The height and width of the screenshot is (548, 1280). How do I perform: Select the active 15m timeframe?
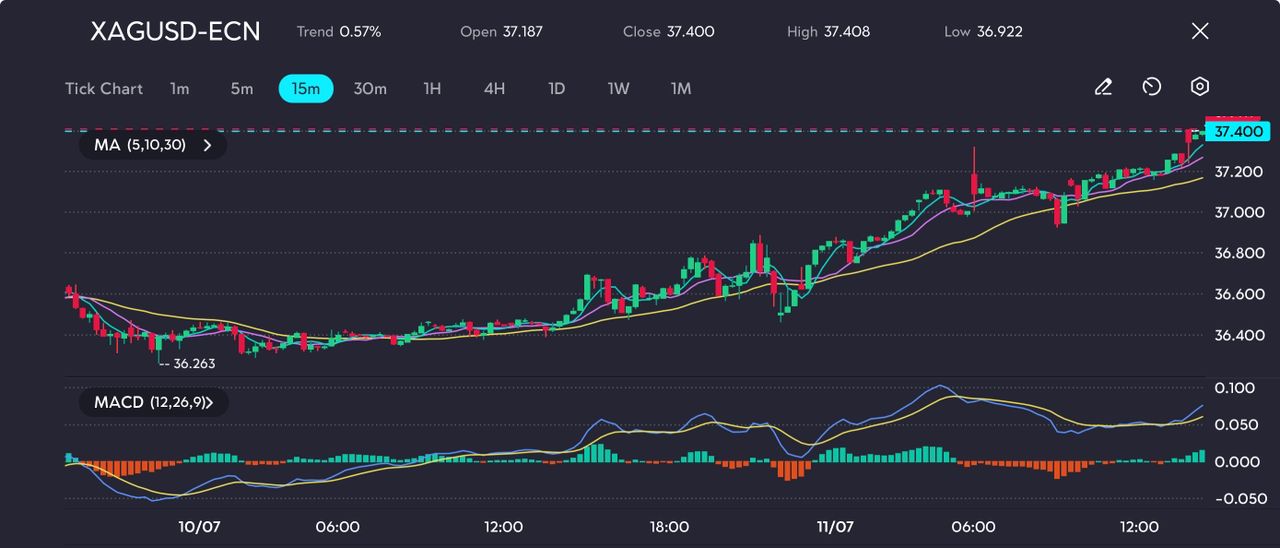[305, 89]
